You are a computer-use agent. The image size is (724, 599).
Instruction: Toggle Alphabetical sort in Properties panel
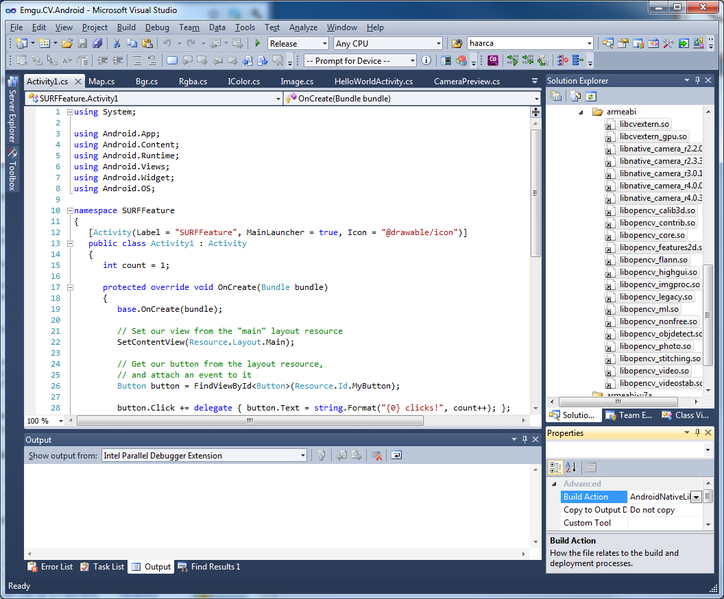click(x=571, y=467)
